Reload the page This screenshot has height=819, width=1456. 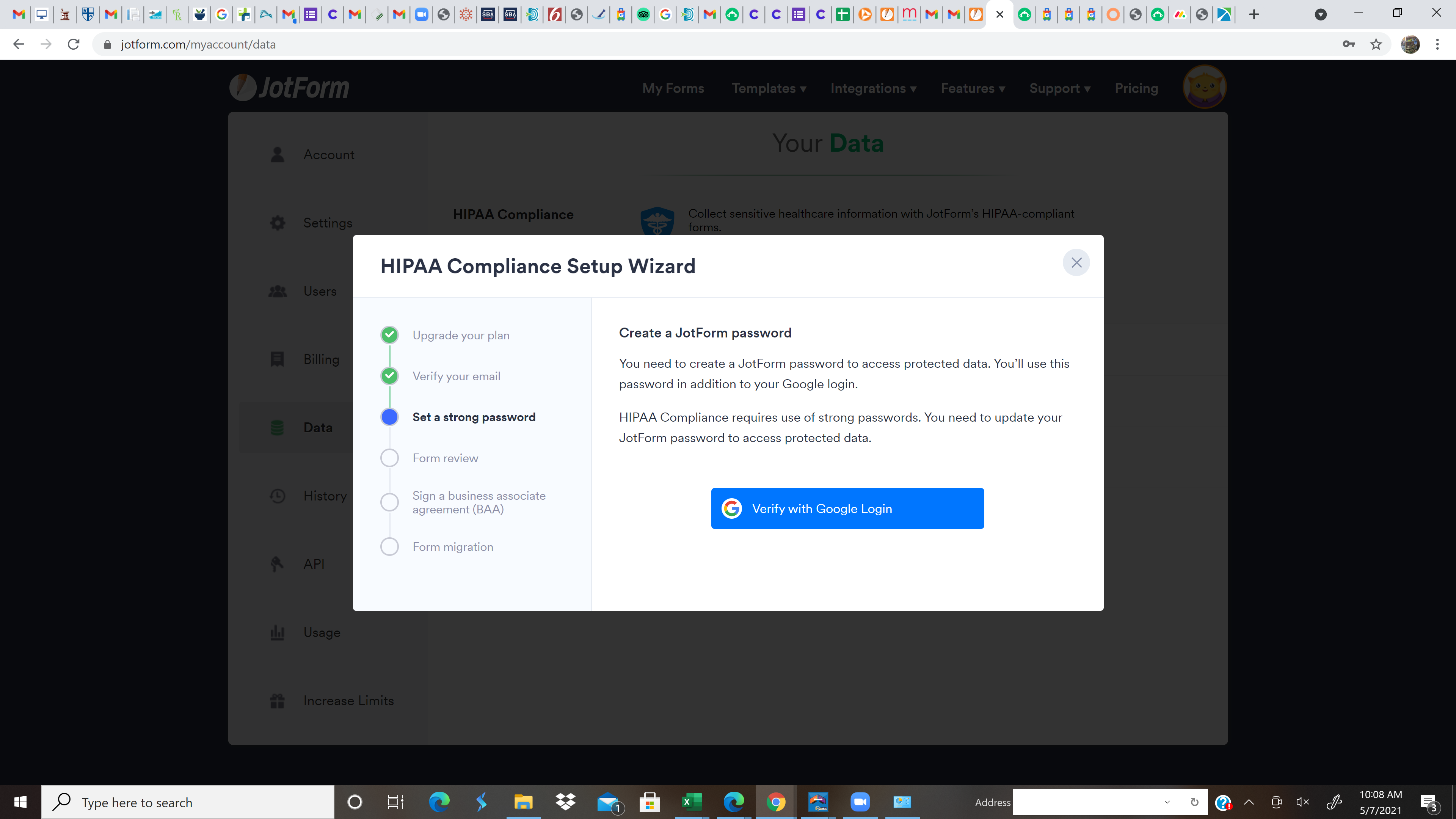click(x=74, y=44)
